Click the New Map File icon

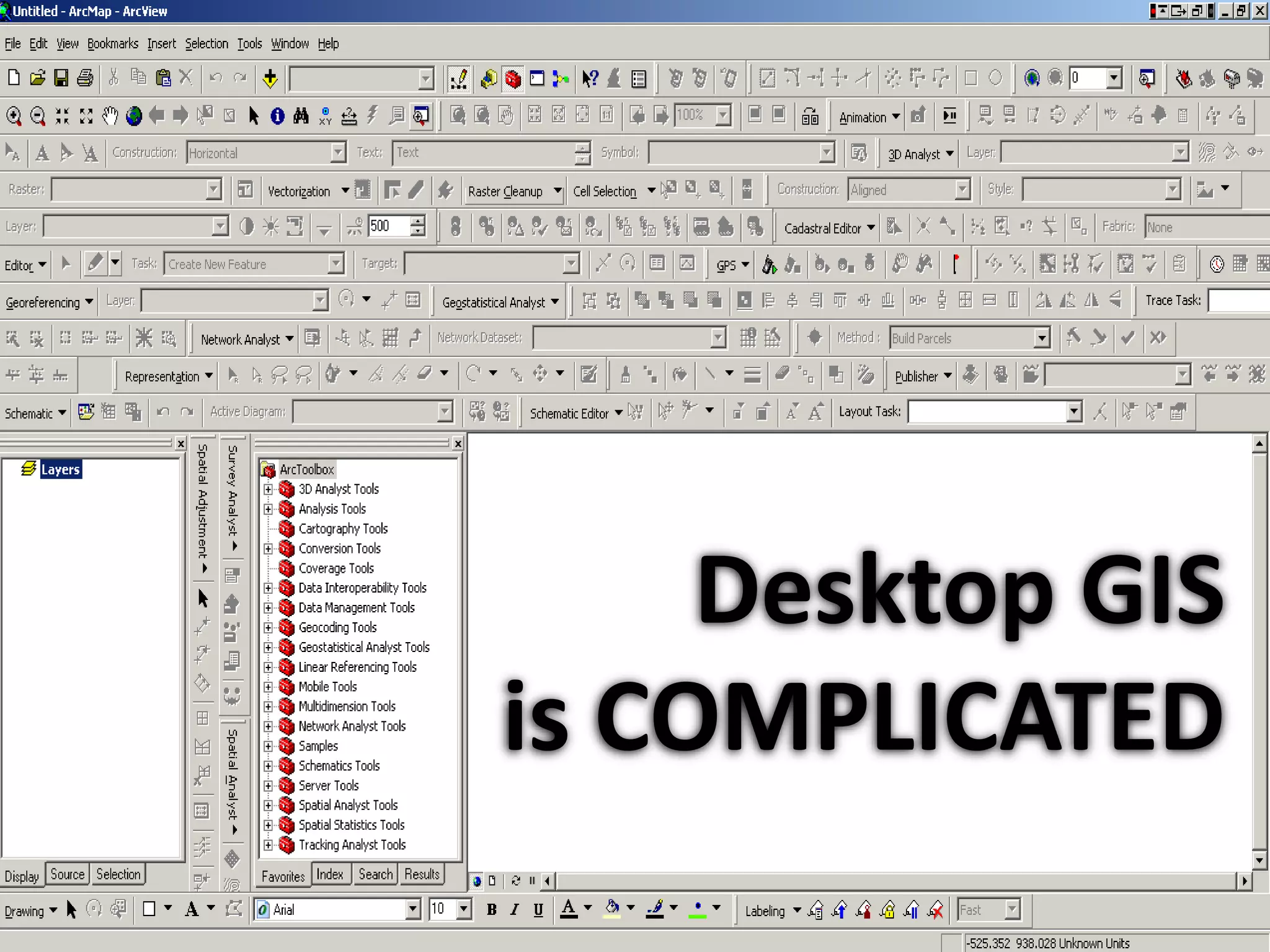pyautogui.click(x=14, y=78)
